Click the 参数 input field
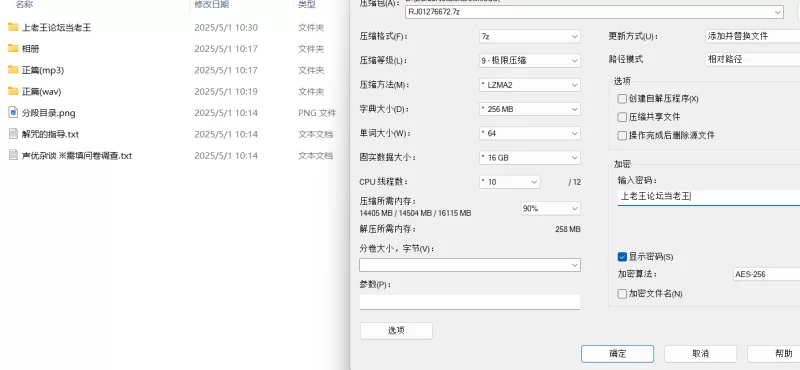800x370 pixels. pyautogui.click(x=470, y=302)
